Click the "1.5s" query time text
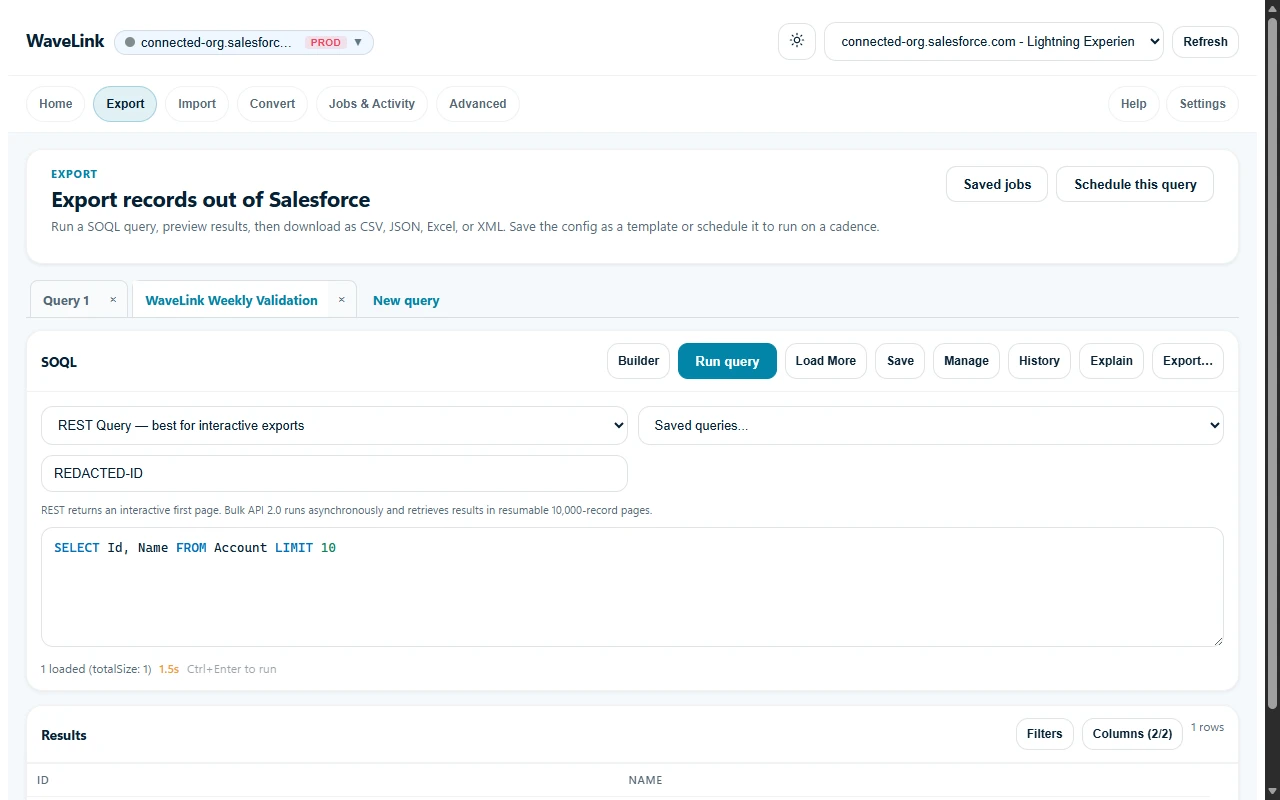The width and height of the screenshot is (1280, 800). pyautogui.click(x=169, y=669)
